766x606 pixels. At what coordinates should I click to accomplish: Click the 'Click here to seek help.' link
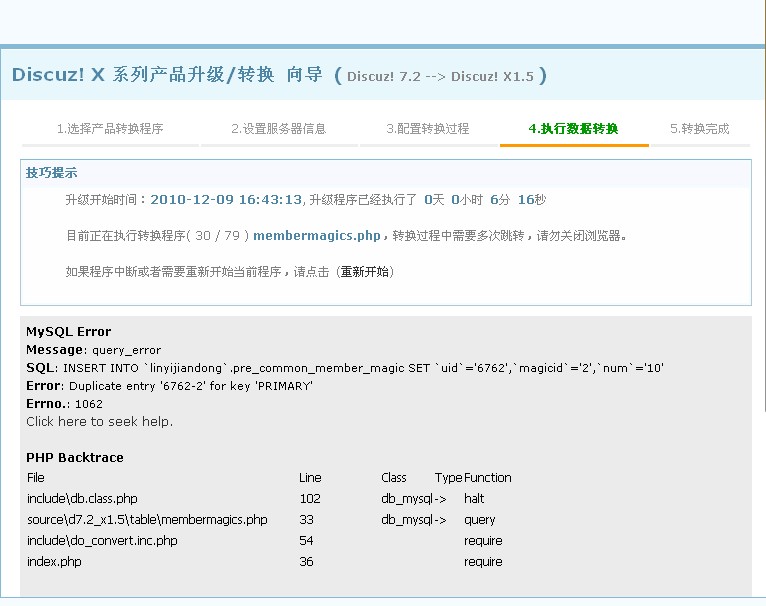(100, 422)
